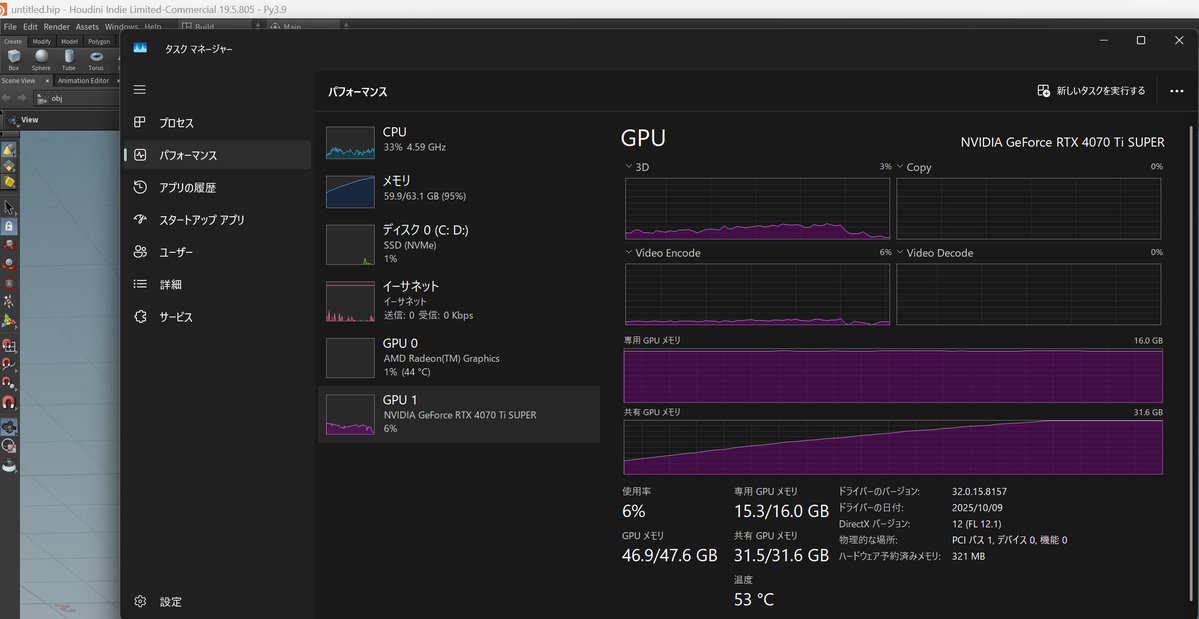Image resolution: width=1199 pixels, height=619 pixels.
Task: Switch to Modify shelf tab
Action: pyautogui.click(x=41, y=41)
